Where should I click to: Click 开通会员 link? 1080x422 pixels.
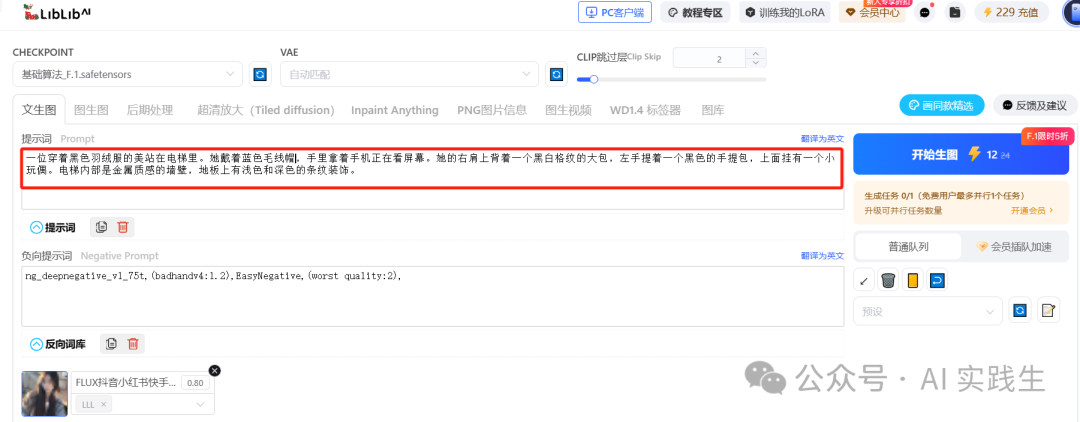tap(1032, 211)
